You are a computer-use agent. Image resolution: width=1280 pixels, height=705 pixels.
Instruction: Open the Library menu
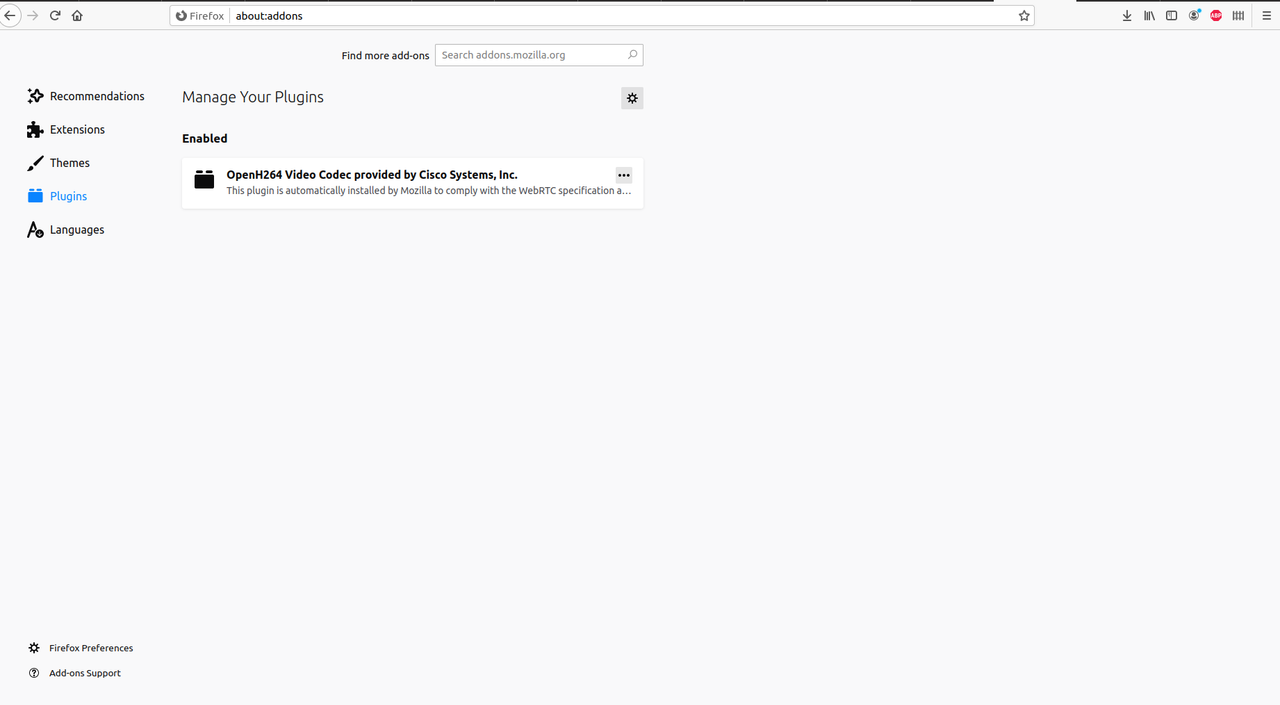click(x=1149, y=16)
